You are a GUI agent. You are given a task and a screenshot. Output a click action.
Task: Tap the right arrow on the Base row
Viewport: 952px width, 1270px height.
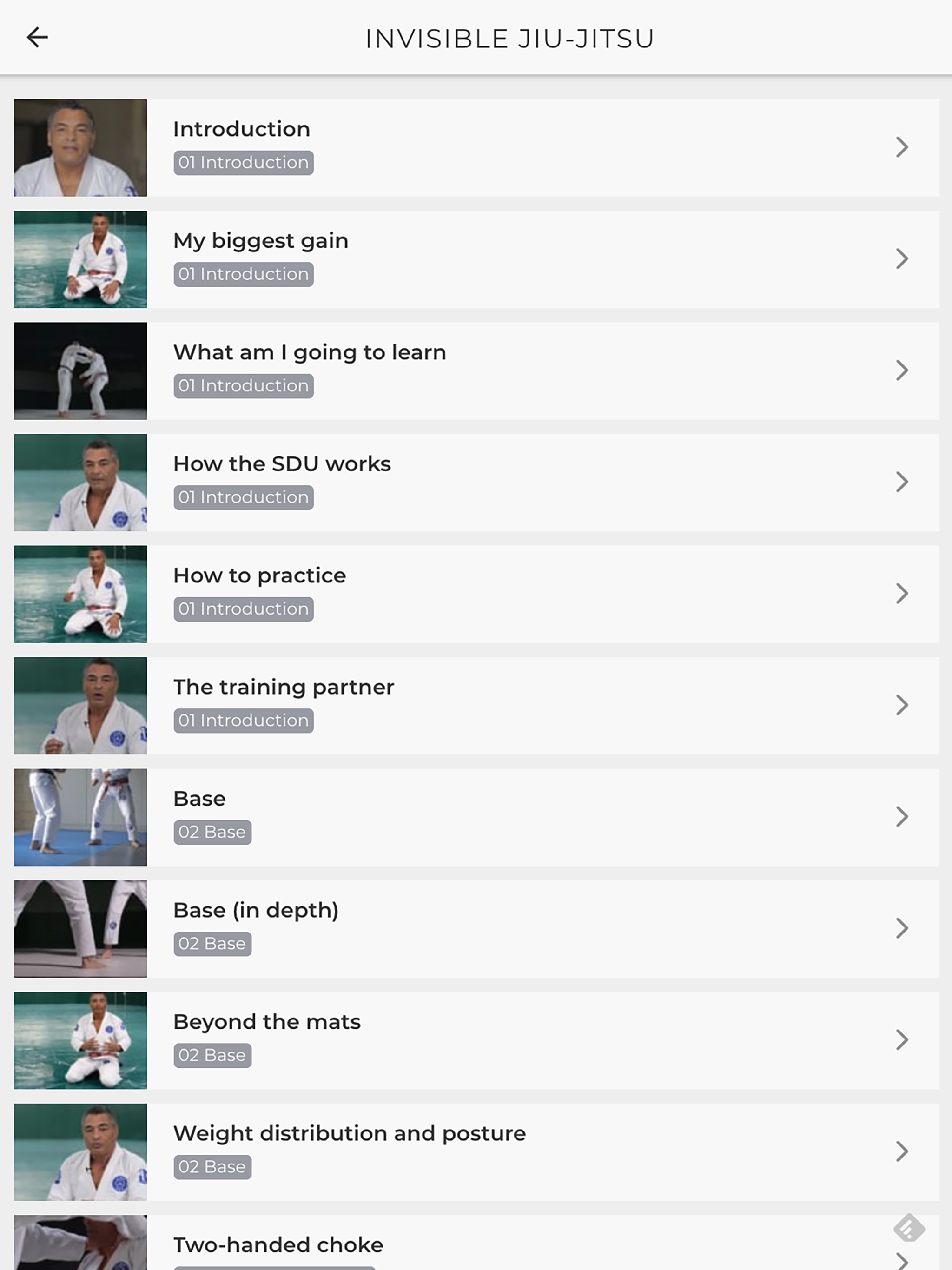(x=902, y=816)
